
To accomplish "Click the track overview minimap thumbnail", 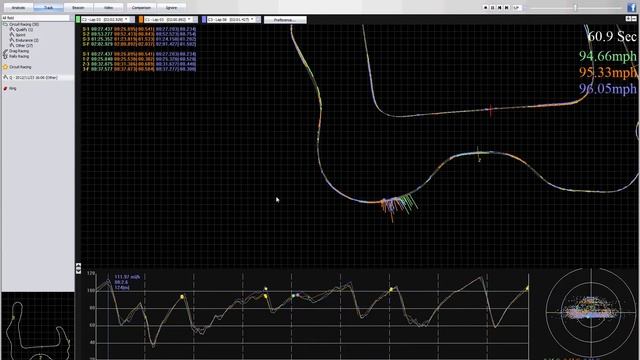I will [x=38, y=326].
